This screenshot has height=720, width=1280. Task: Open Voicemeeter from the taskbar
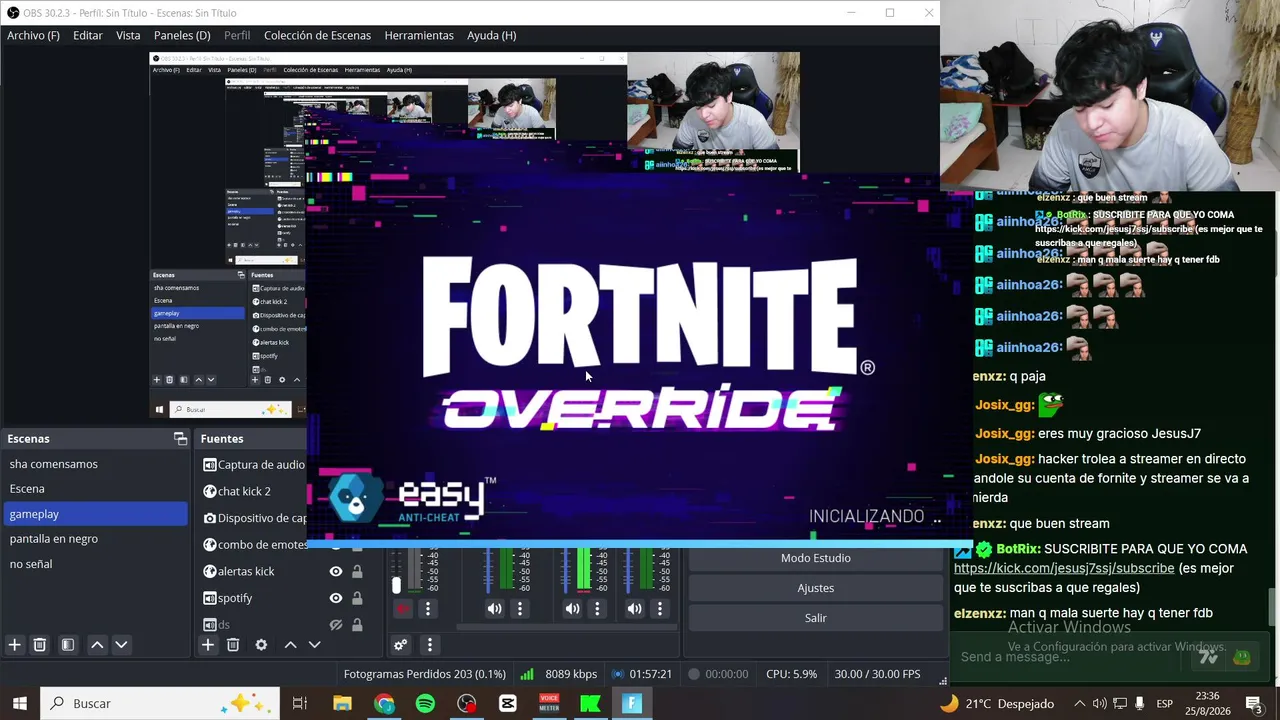549,703
